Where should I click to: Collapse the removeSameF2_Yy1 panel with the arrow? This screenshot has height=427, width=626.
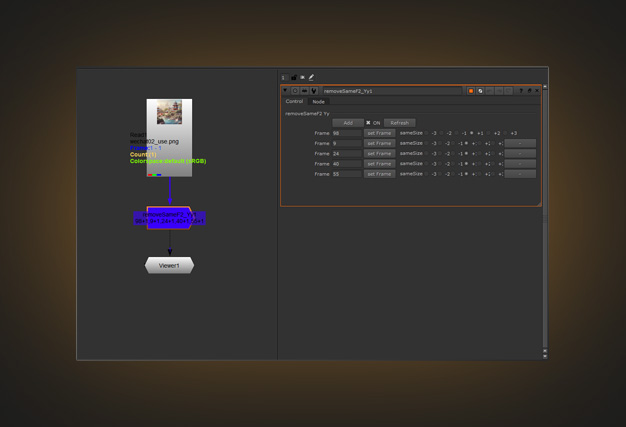pos(286,91)
